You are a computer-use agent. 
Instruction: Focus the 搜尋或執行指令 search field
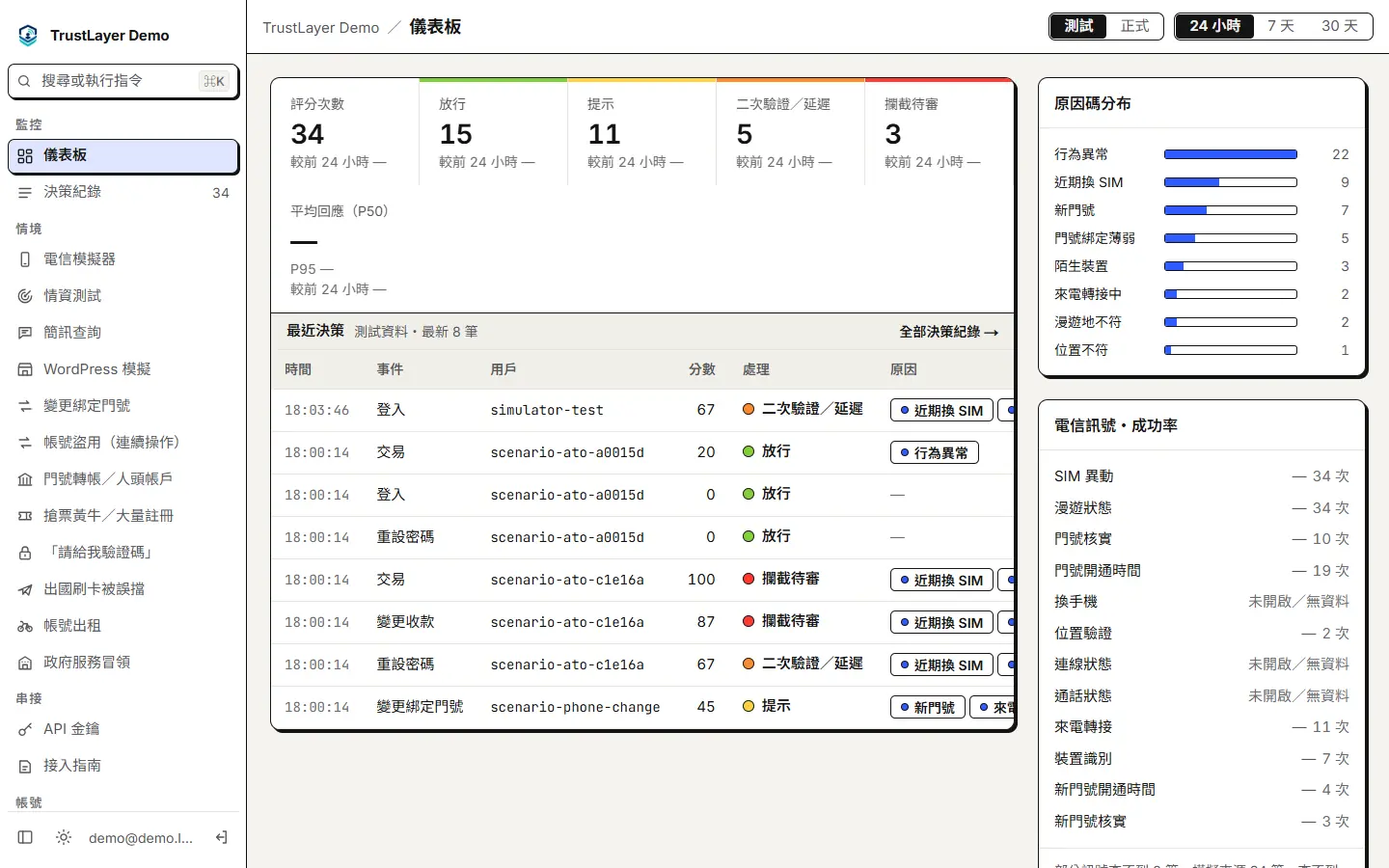pos(123,81)
